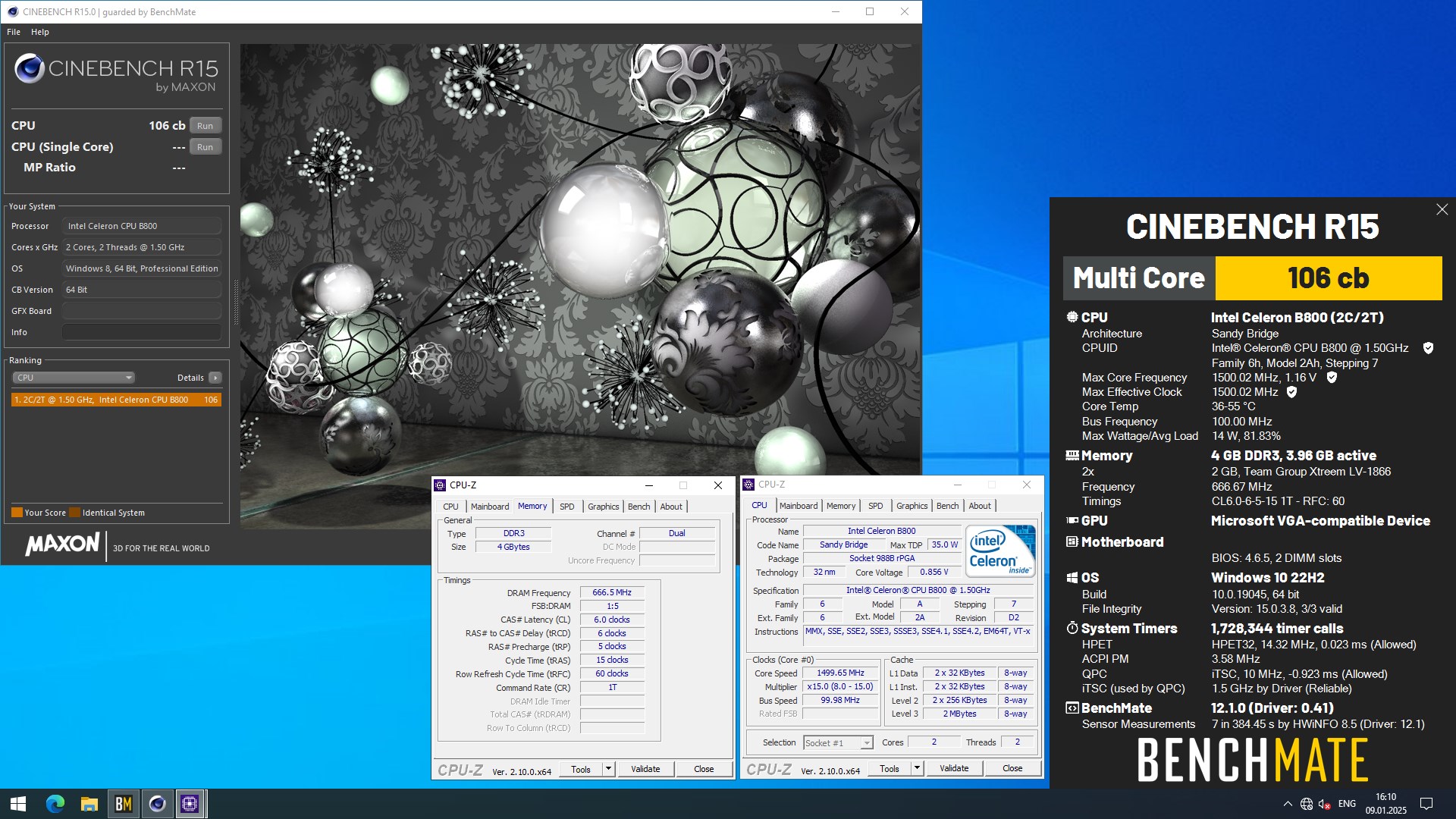Click Tools button in right CPU-Z window
Screen dimensions: 1456x819
point(890,768)
